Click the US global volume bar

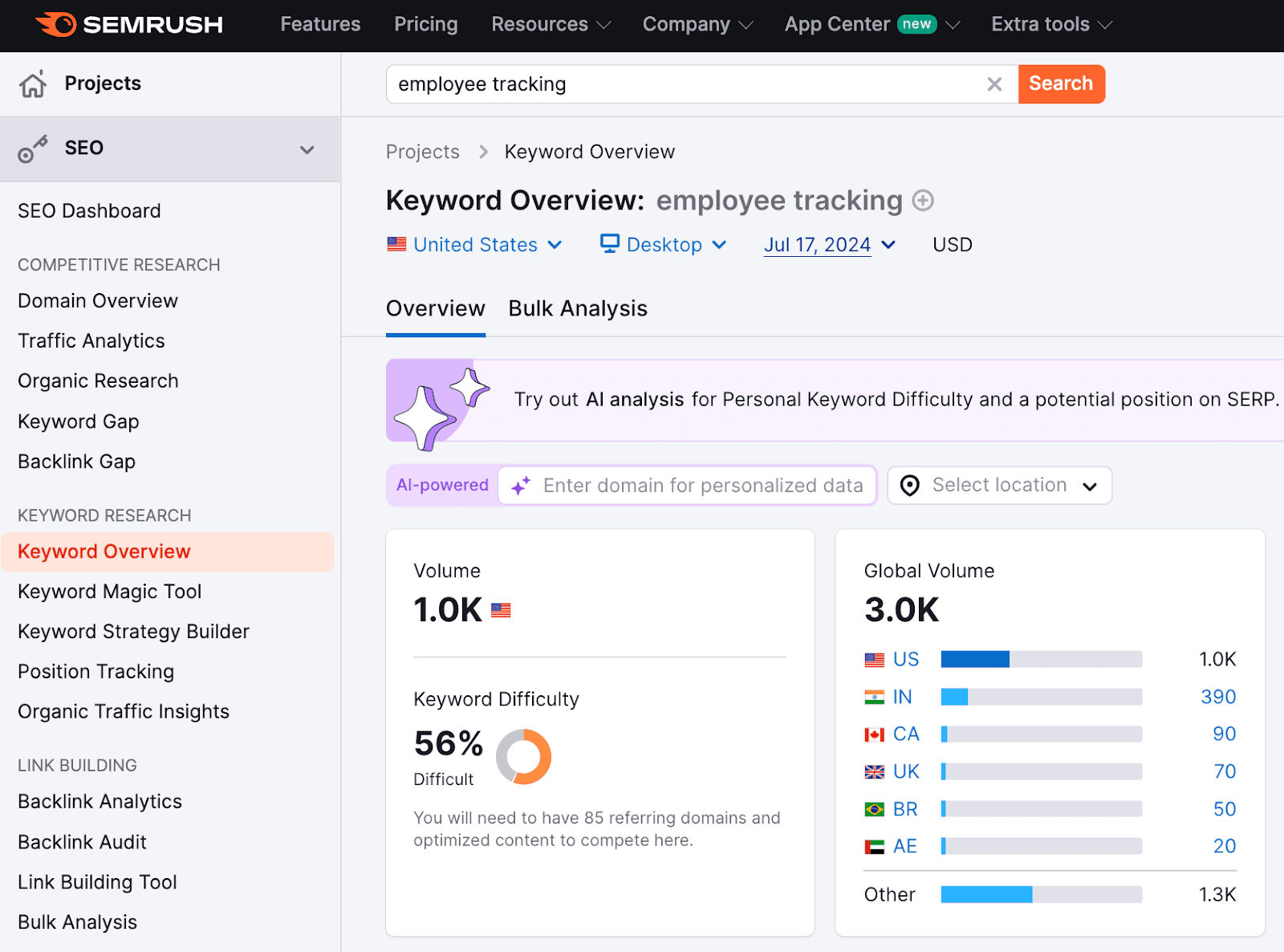click(x=1041, y=660)
